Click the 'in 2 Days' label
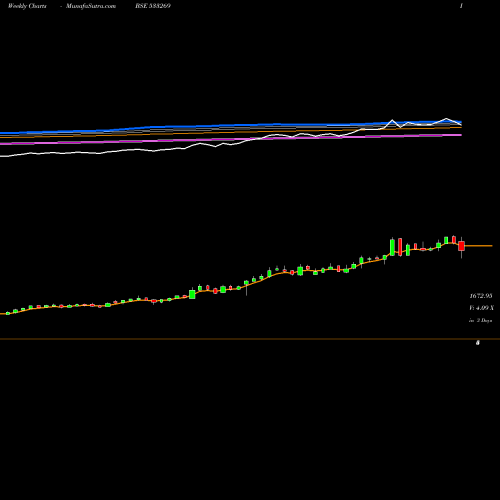 (x=480, y=320)
